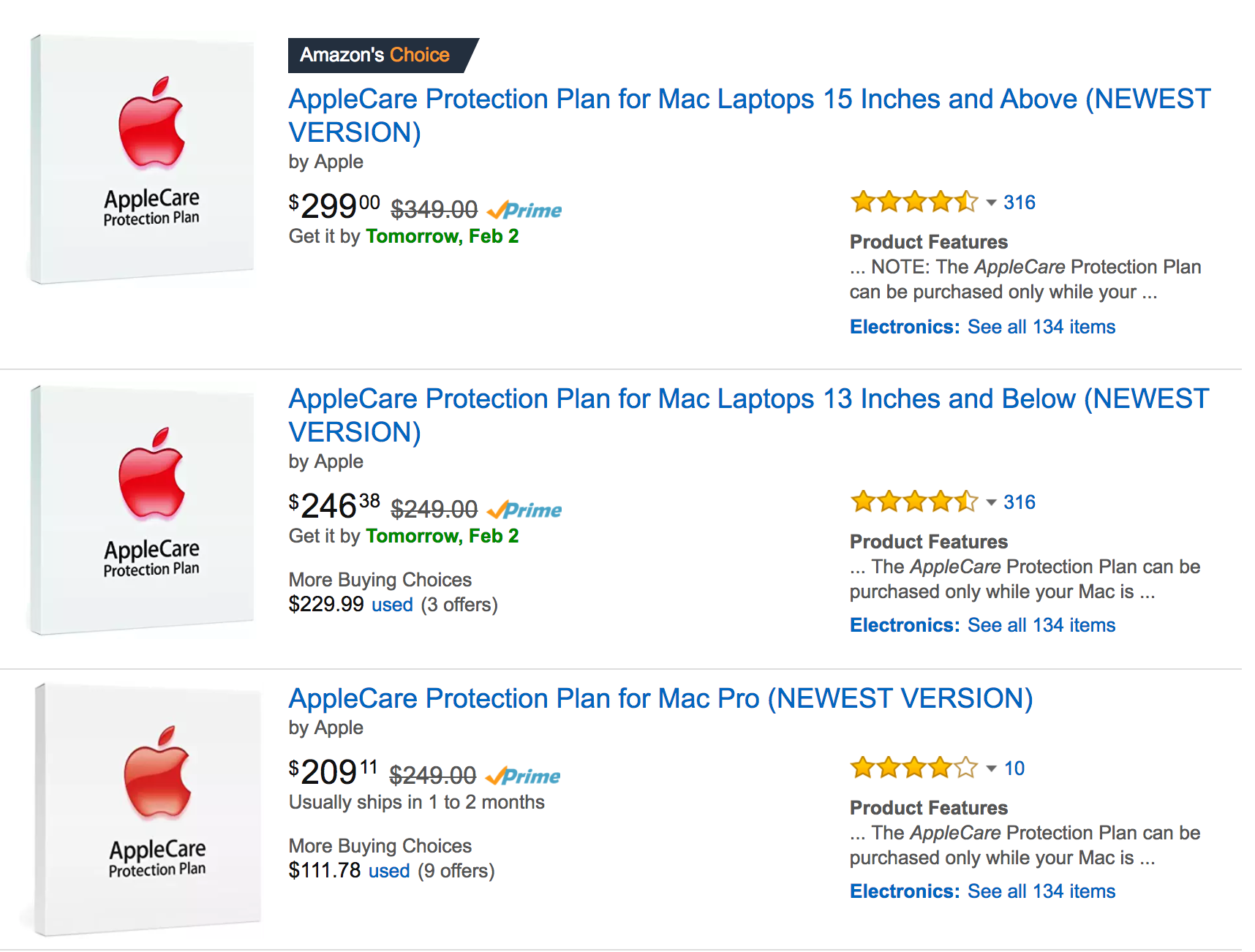Expand rating dropdown arrow beside 10 reviews
Screen dimensions: 1255x952
(x=991, y=768)
